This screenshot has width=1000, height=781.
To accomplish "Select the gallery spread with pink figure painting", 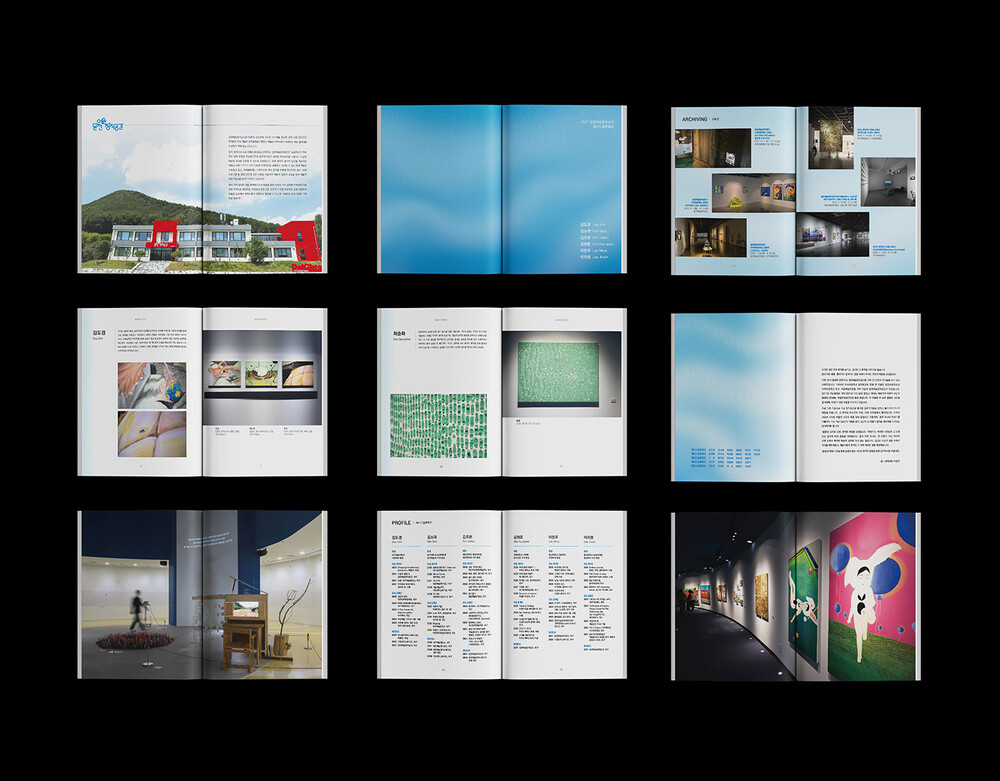I will [795, 595].
